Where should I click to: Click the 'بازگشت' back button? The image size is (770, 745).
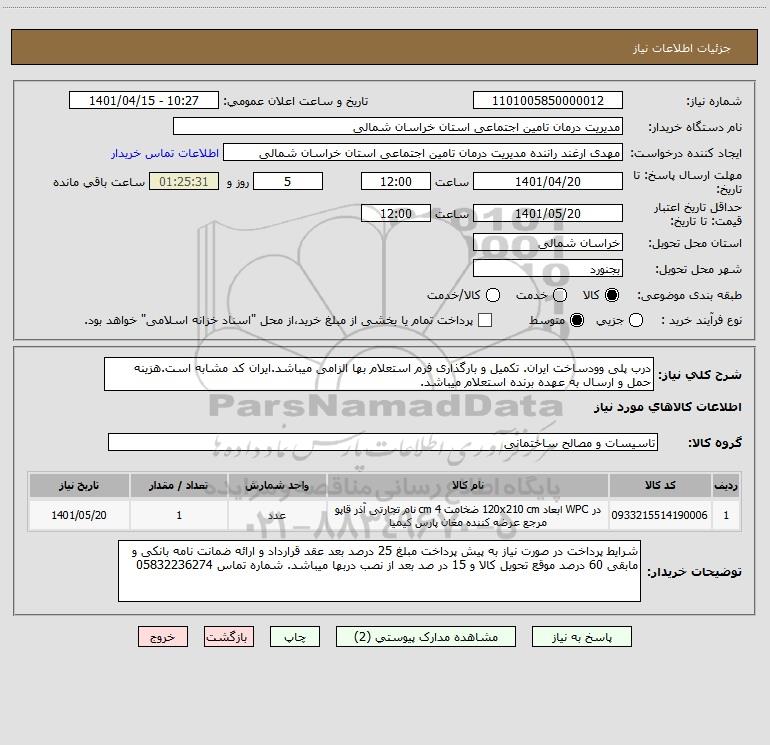click(x=229, y=637)
